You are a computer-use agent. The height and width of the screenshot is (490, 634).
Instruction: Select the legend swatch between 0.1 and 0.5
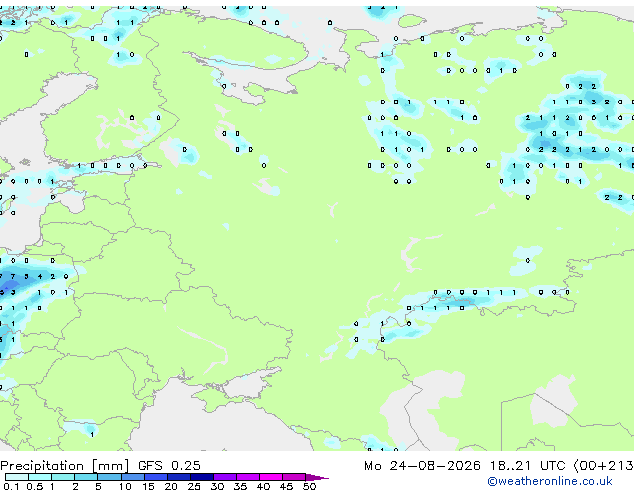(x=17, y=477)
